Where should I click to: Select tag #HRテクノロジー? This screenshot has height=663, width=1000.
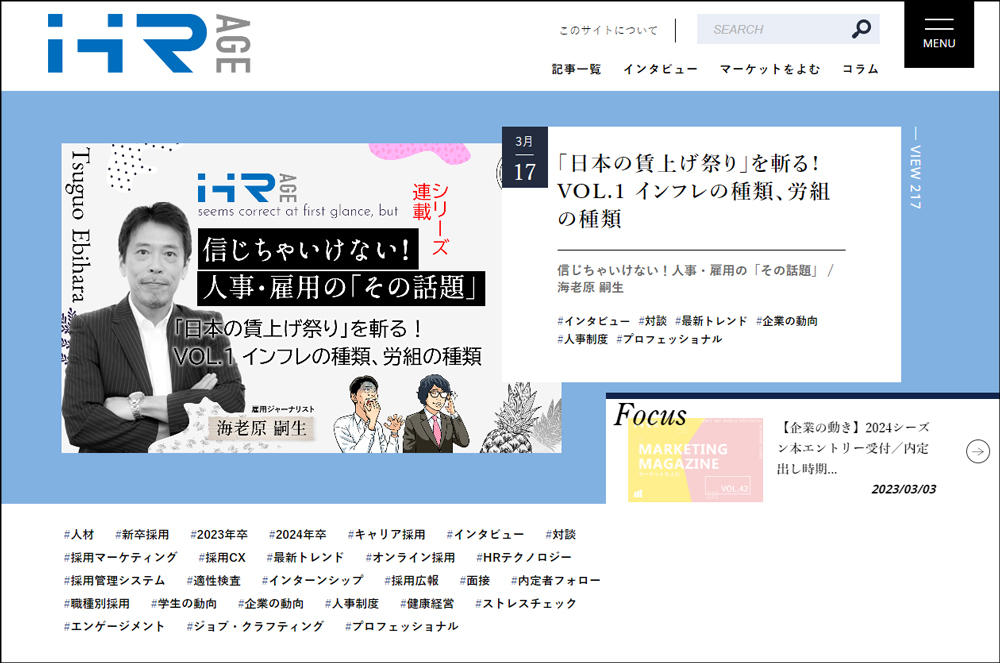point(524,557)
